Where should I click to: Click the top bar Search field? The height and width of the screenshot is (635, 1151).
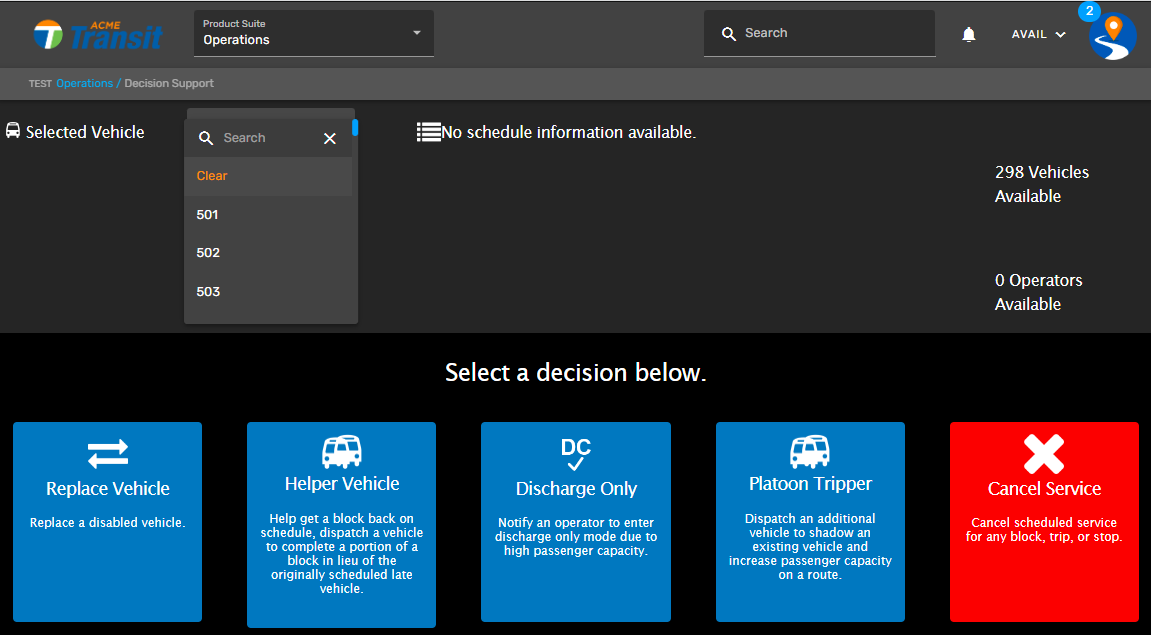click(819, 33)
